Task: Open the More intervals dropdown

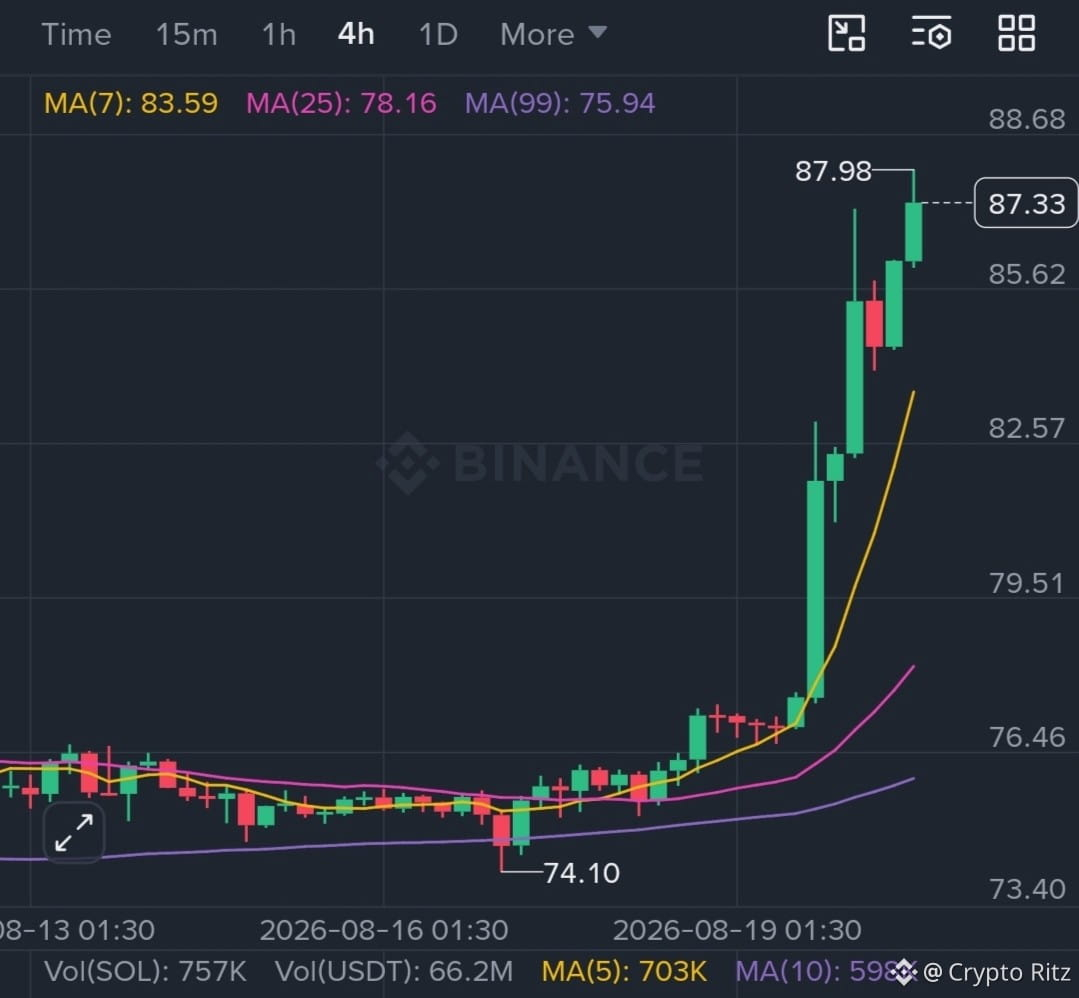Action: (553, 34)
